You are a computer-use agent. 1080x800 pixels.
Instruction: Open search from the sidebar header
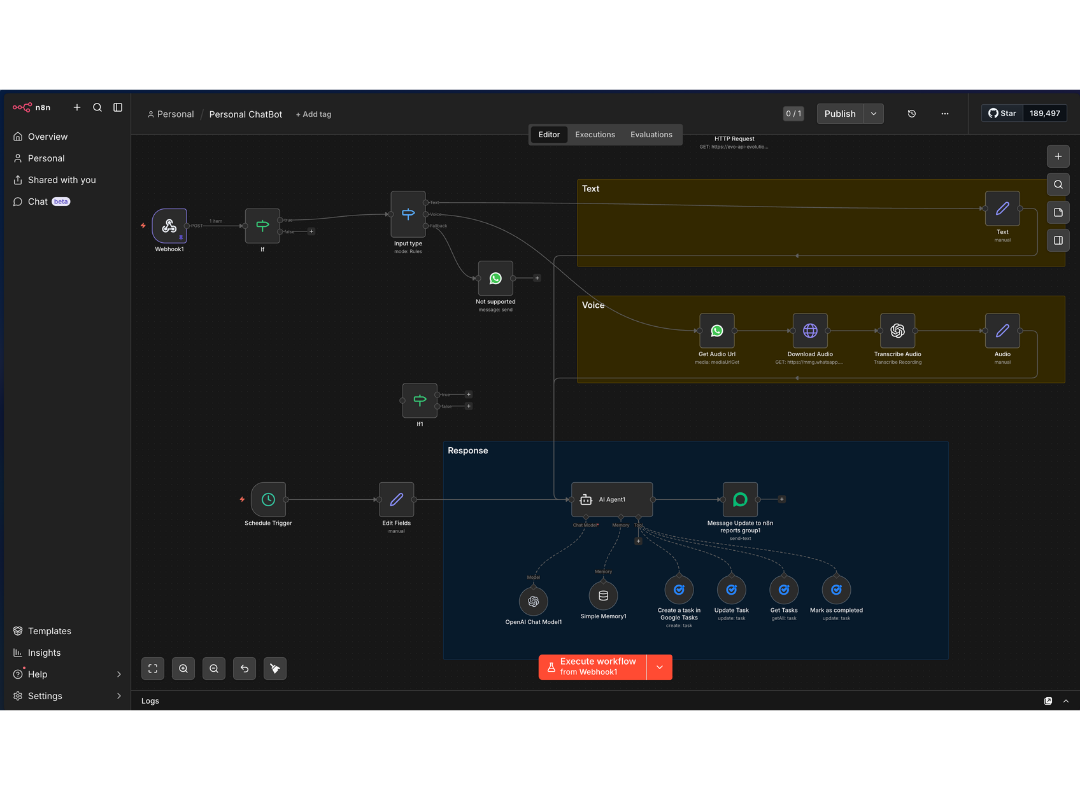97,107
